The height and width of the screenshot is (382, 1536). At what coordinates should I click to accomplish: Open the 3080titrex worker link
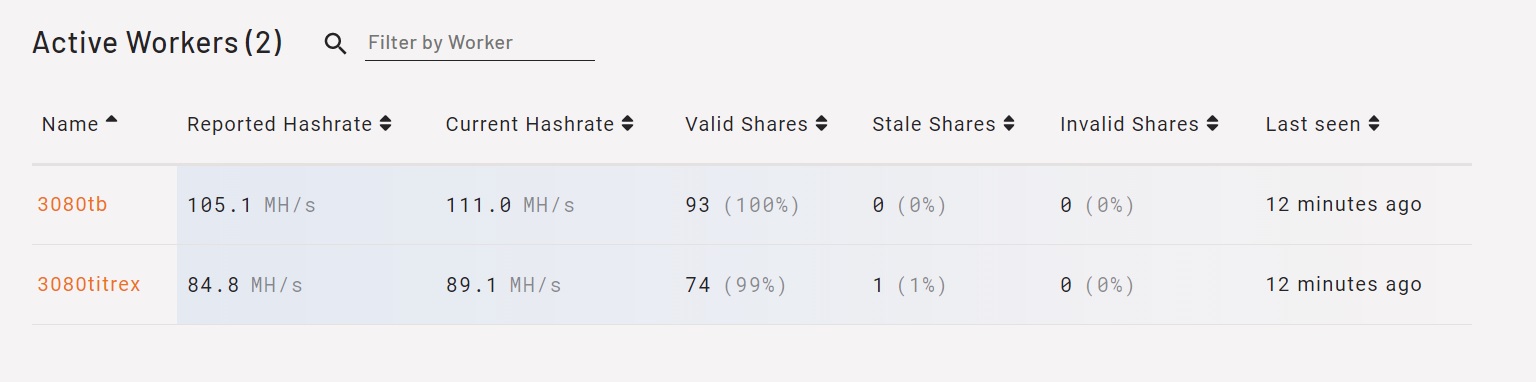(x=89, y=284)
